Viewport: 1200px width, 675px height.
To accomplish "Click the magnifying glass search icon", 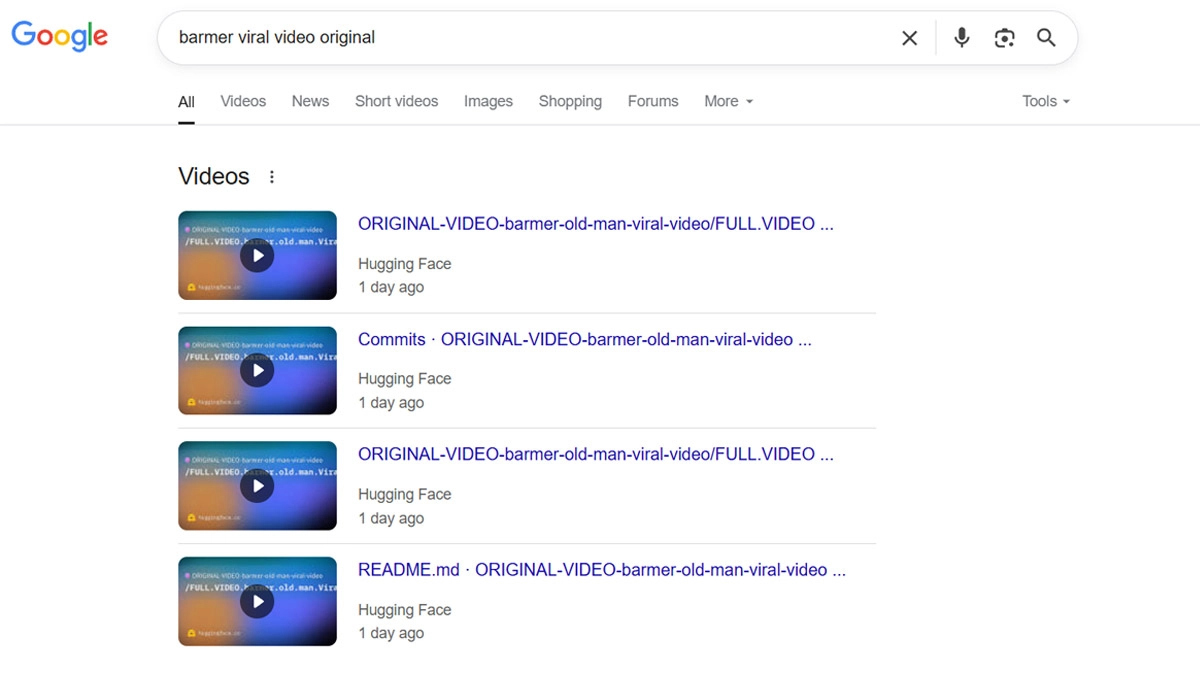I will [x=1046, y=38].
